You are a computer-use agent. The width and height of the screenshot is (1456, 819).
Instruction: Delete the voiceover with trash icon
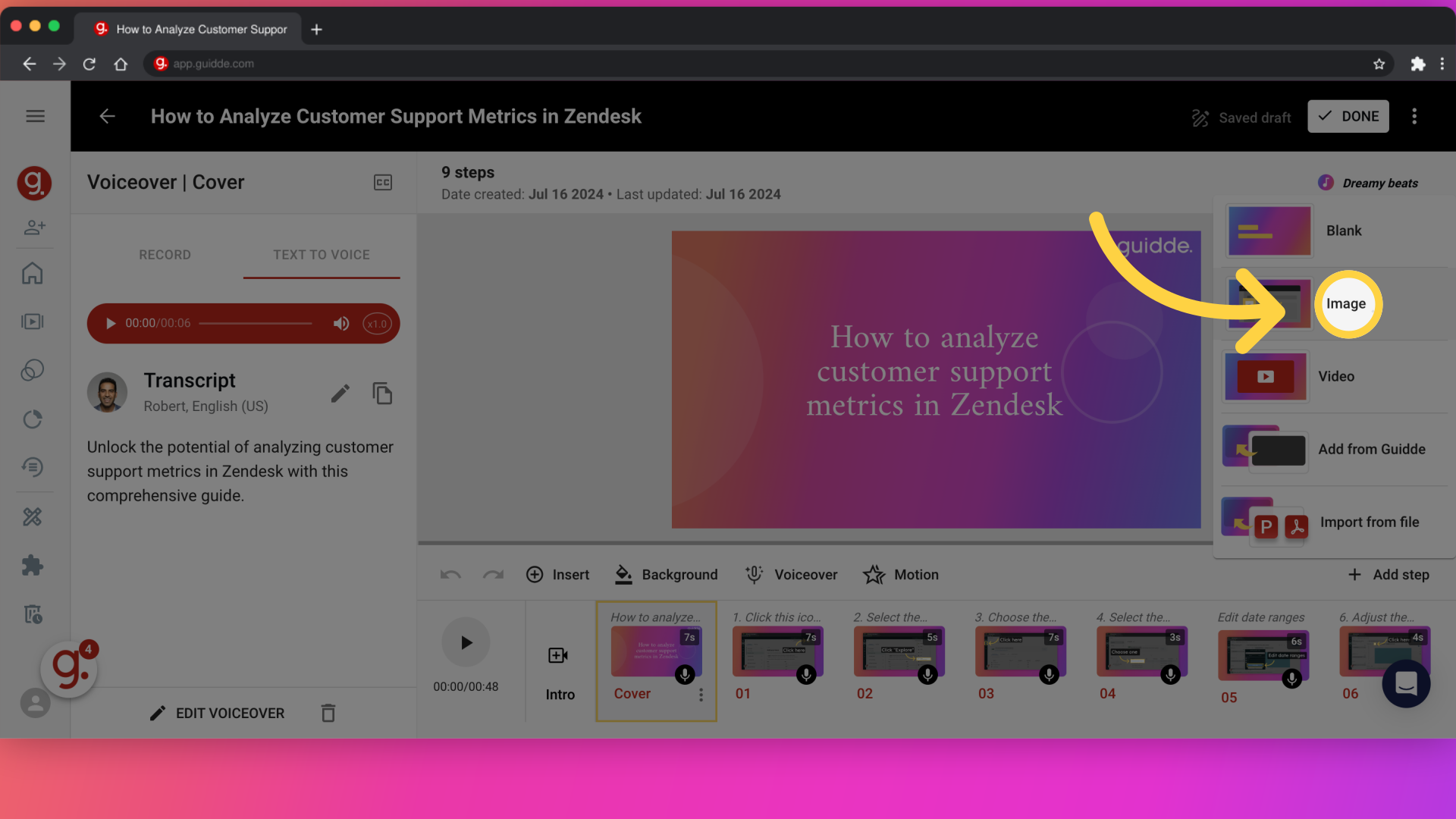[x=328, y=713]
